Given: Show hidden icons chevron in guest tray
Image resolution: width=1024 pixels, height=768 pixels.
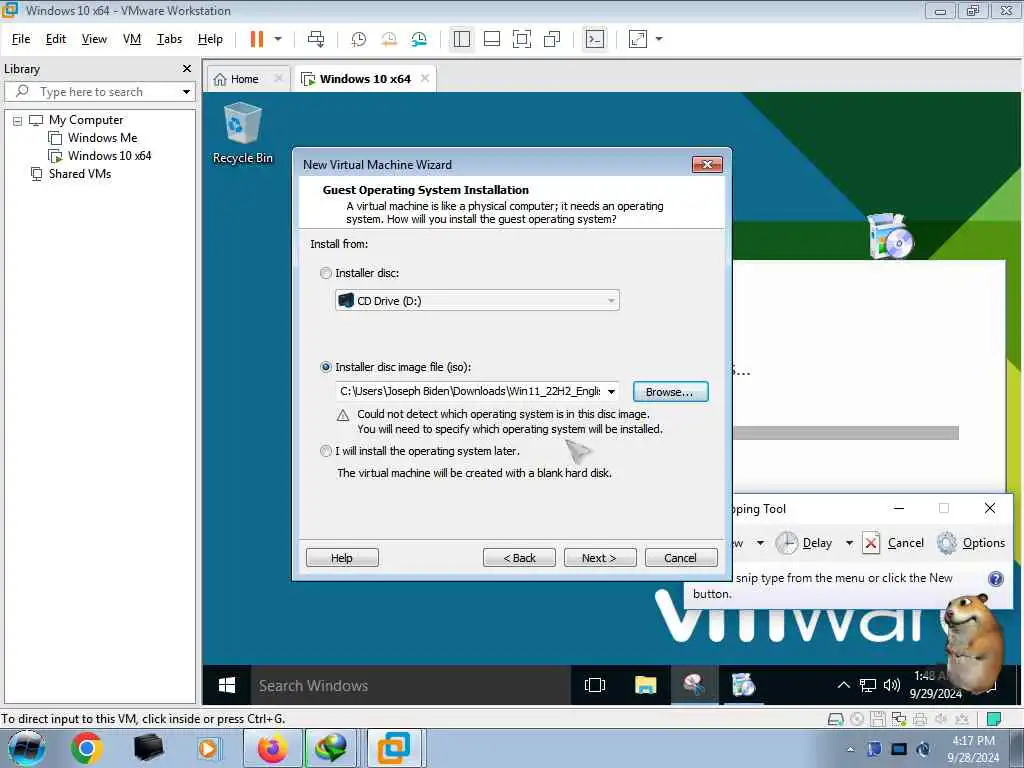Looking at the screenshot, I should coord(844,685).
